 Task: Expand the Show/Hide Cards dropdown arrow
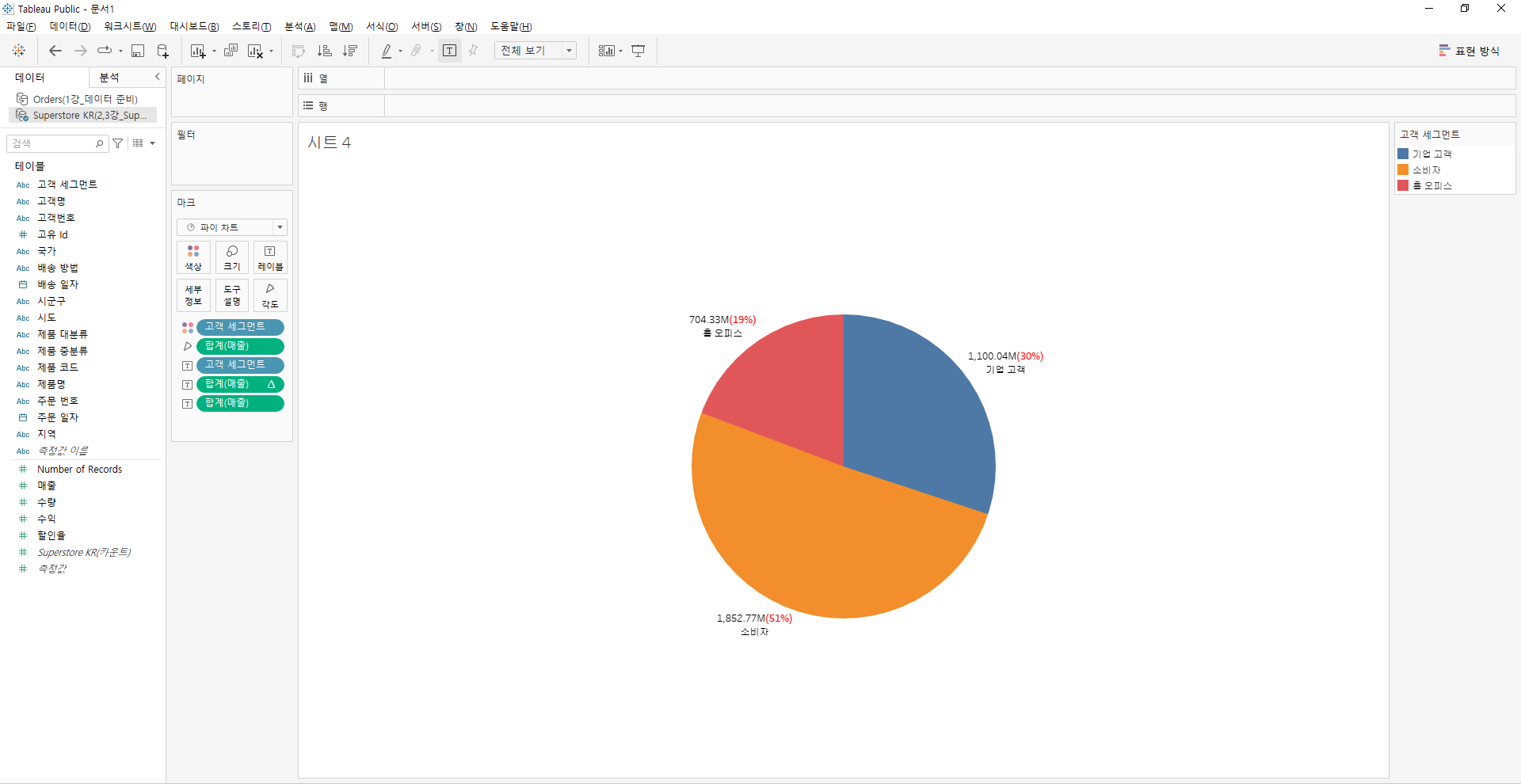(620, 51)
